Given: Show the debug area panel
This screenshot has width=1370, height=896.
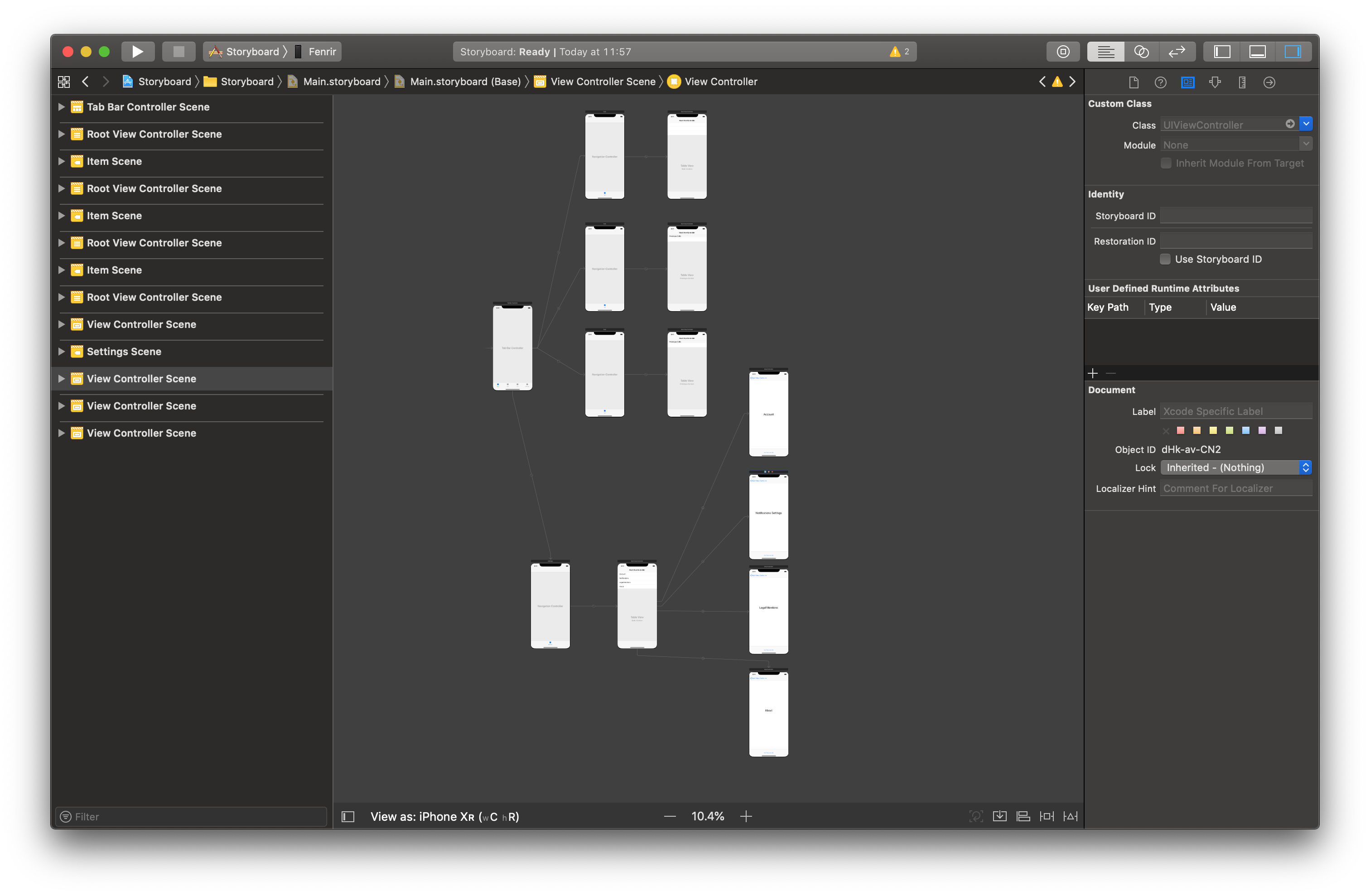Looking at the screenshot, I should 1258,51.
